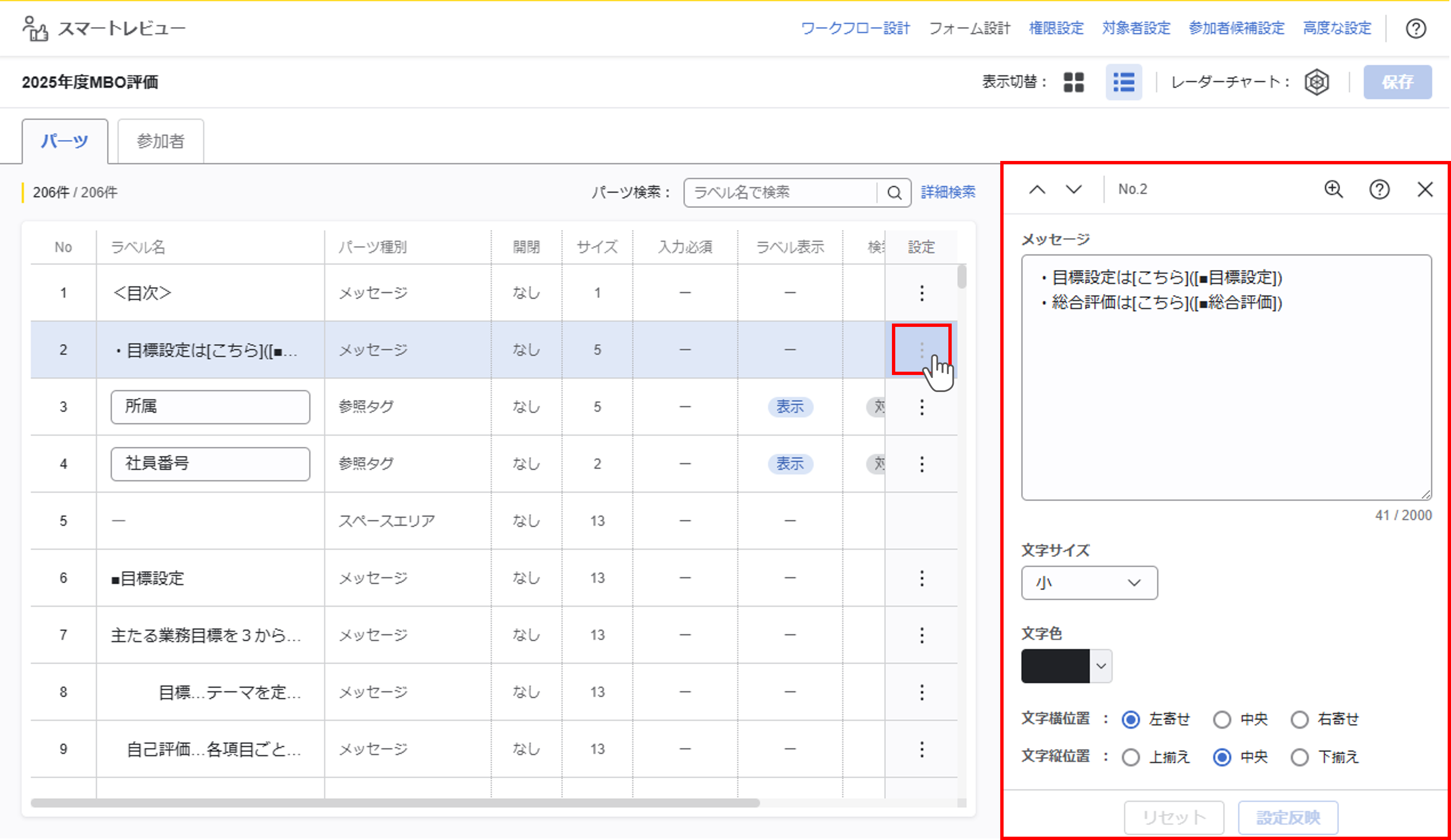Click the 社員番号 label name field

point(210,464)
